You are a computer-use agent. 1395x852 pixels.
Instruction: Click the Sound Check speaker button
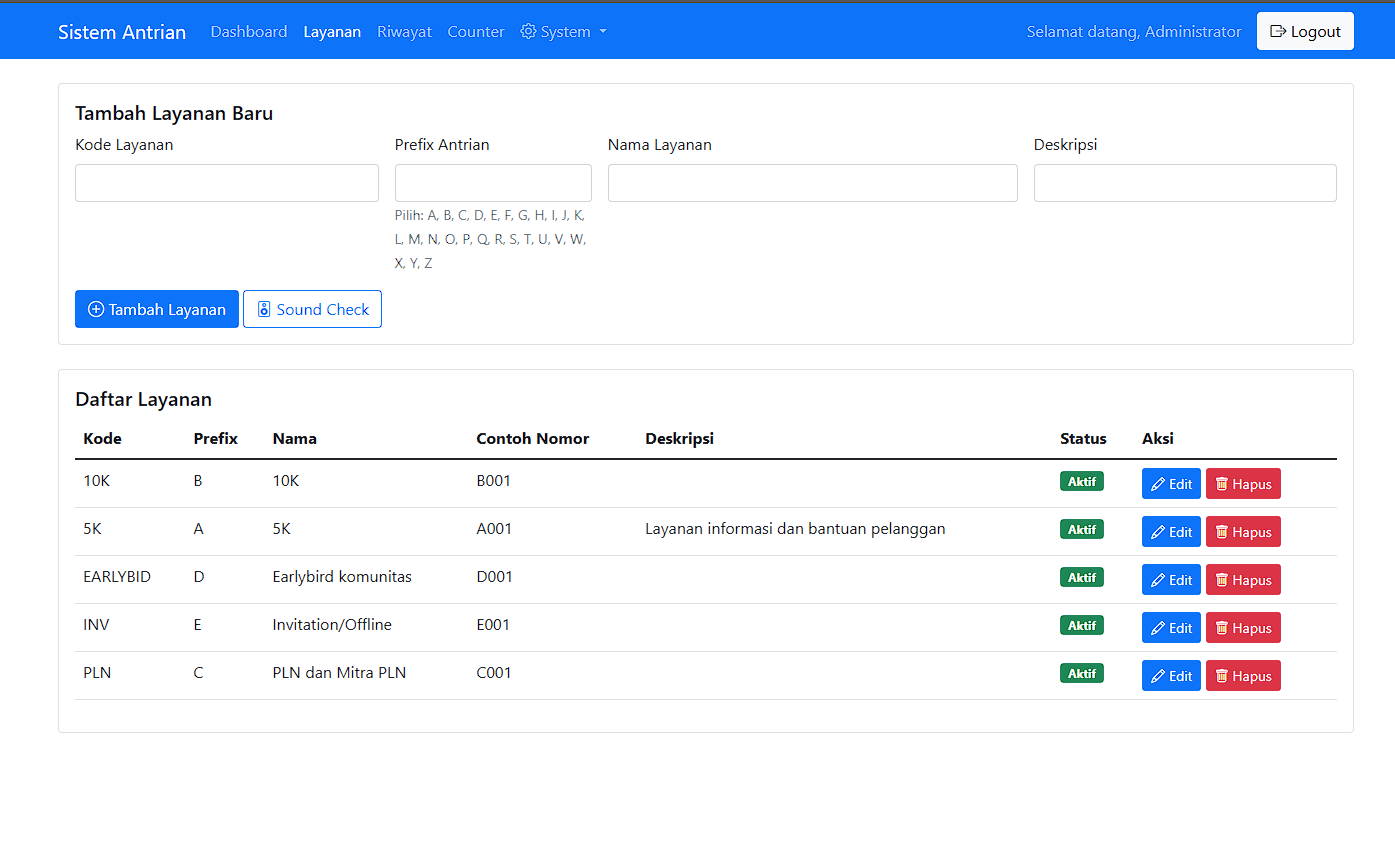312,310
